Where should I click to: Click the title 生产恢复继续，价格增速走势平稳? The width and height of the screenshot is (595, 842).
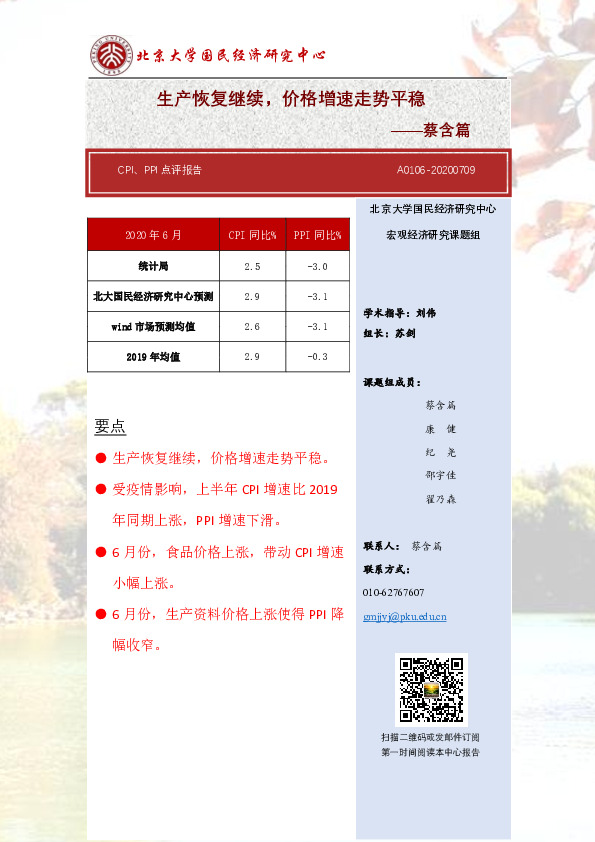tap(291, 98)
